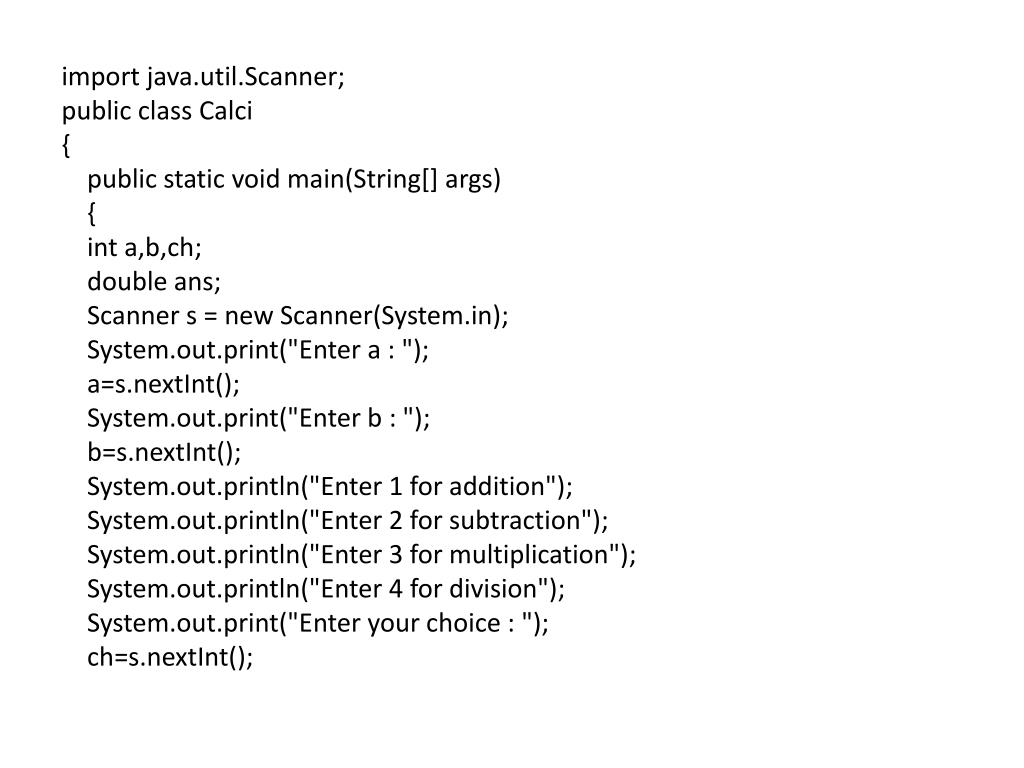Click the Enter 1 for addition line
Screen dimensions: 1024x768
click(x=330, y=487)
